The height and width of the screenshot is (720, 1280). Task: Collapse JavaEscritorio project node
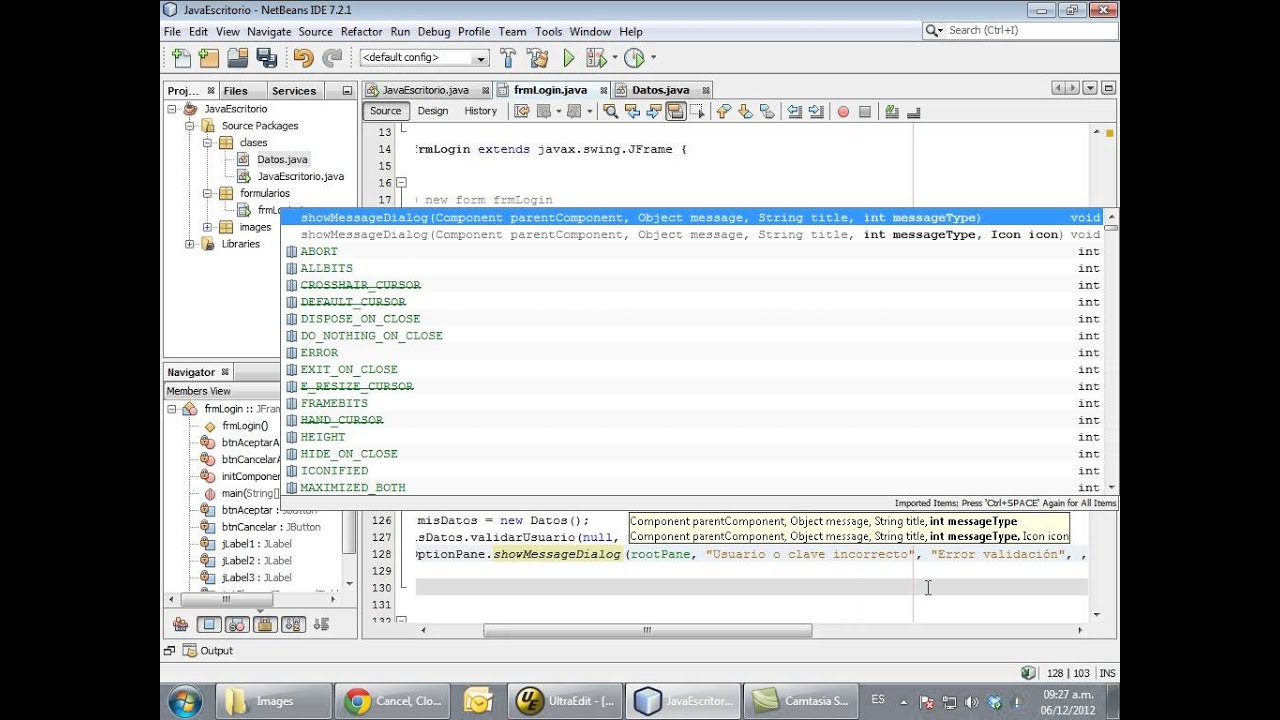coord(172,109)
